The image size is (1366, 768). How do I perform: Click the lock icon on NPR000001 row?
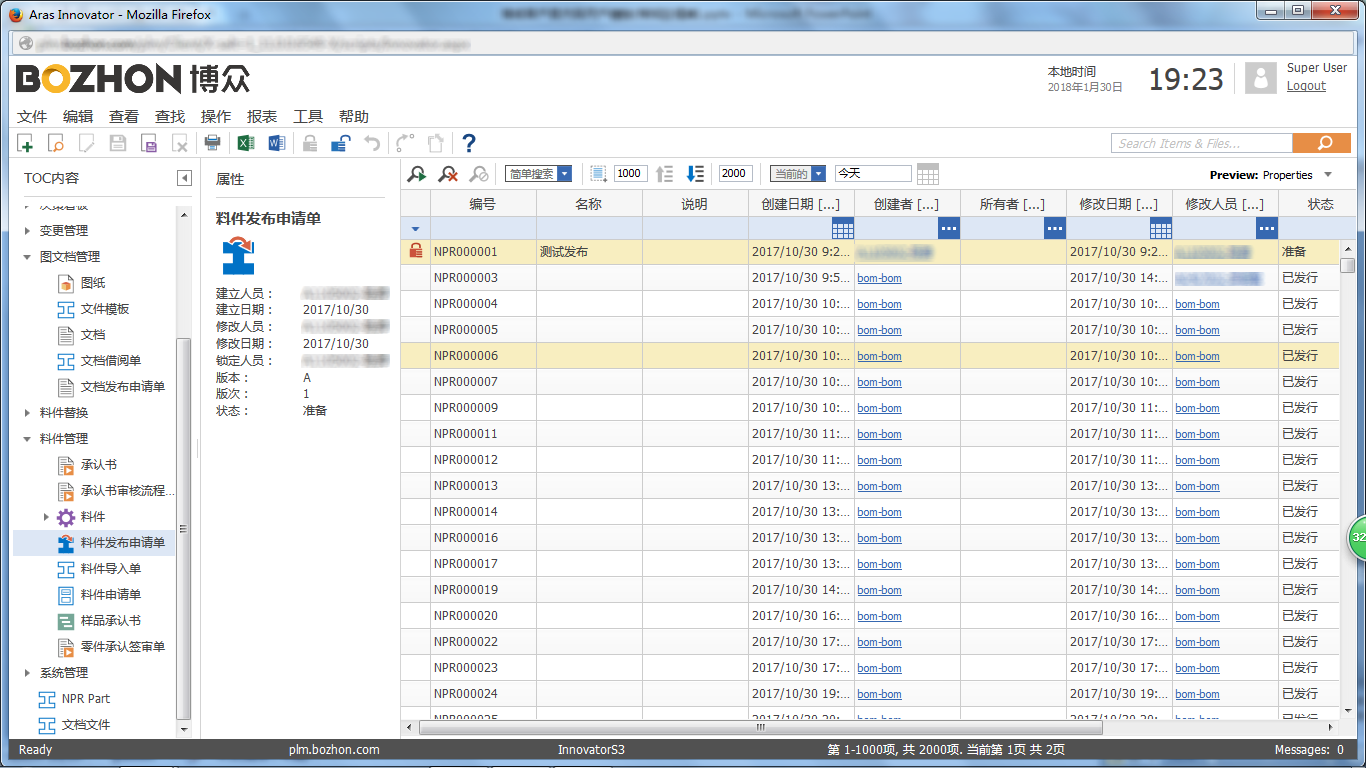(x=416, y=251)
